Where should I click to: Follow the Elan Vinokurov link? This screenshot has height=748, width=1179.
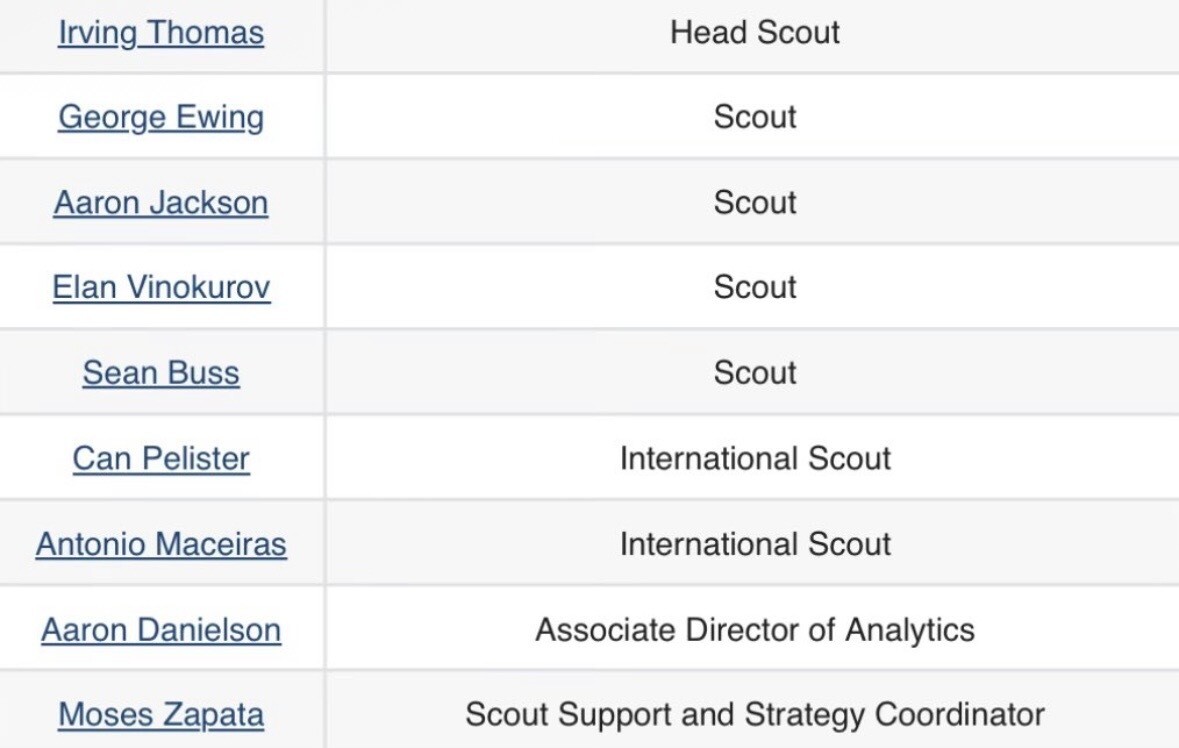(161, 288)
